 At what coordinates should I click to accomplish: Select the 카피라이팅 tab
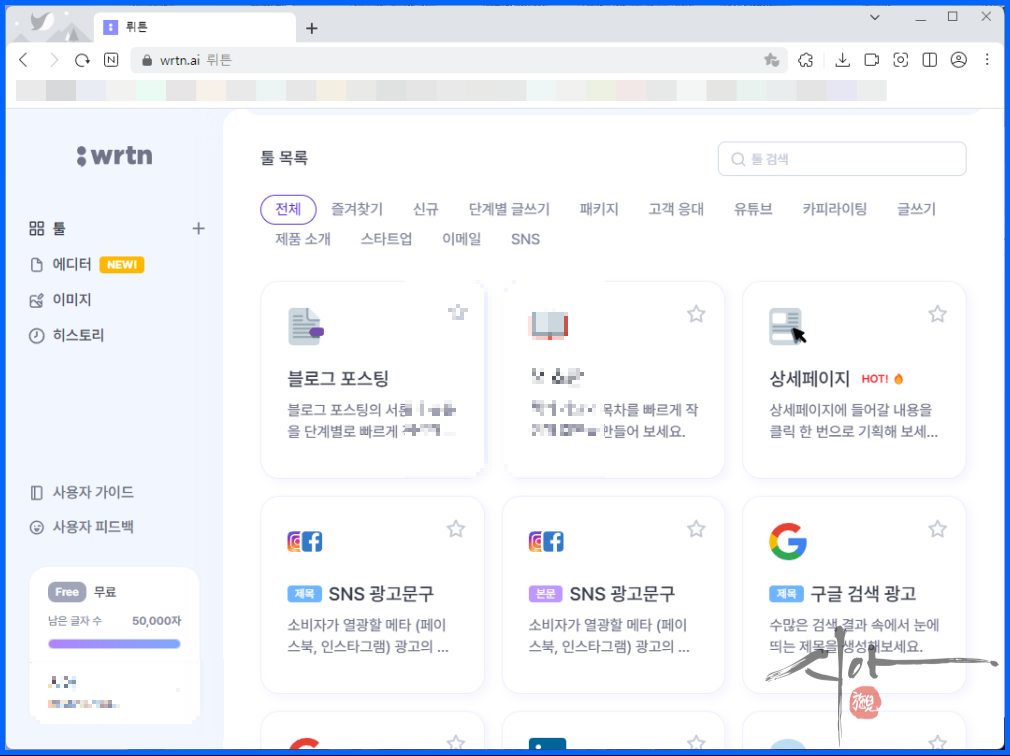pyautogui.click(x=835, y=209)
